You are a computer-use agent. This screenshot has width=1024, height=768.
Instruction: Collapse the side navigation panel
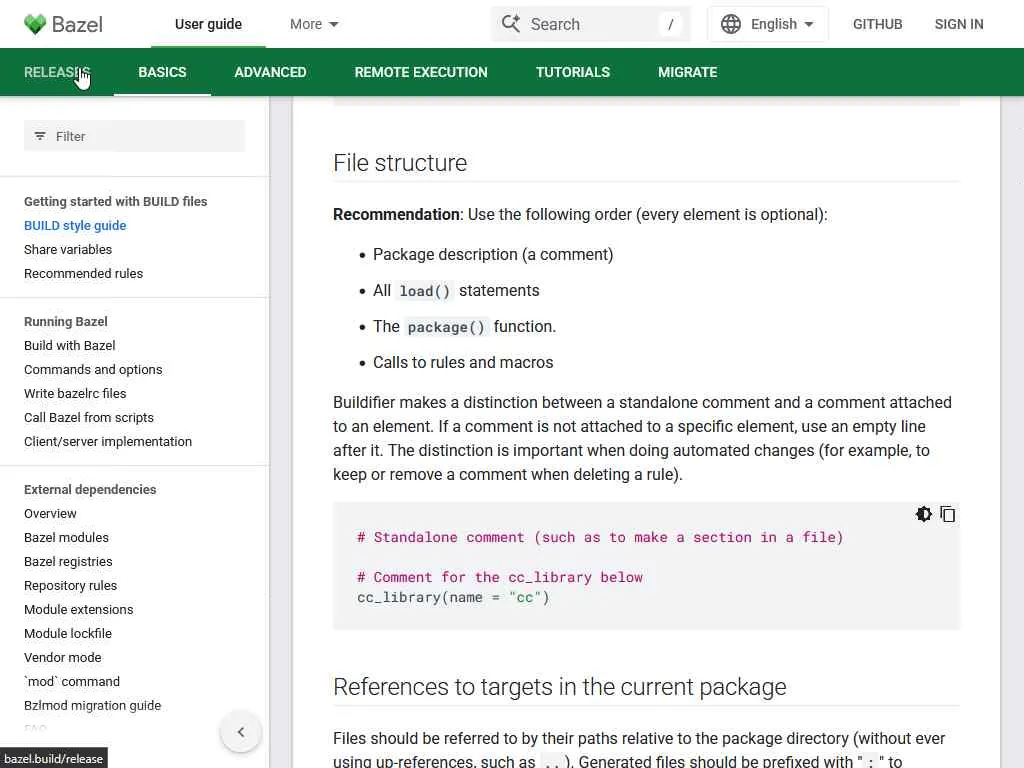240,732
